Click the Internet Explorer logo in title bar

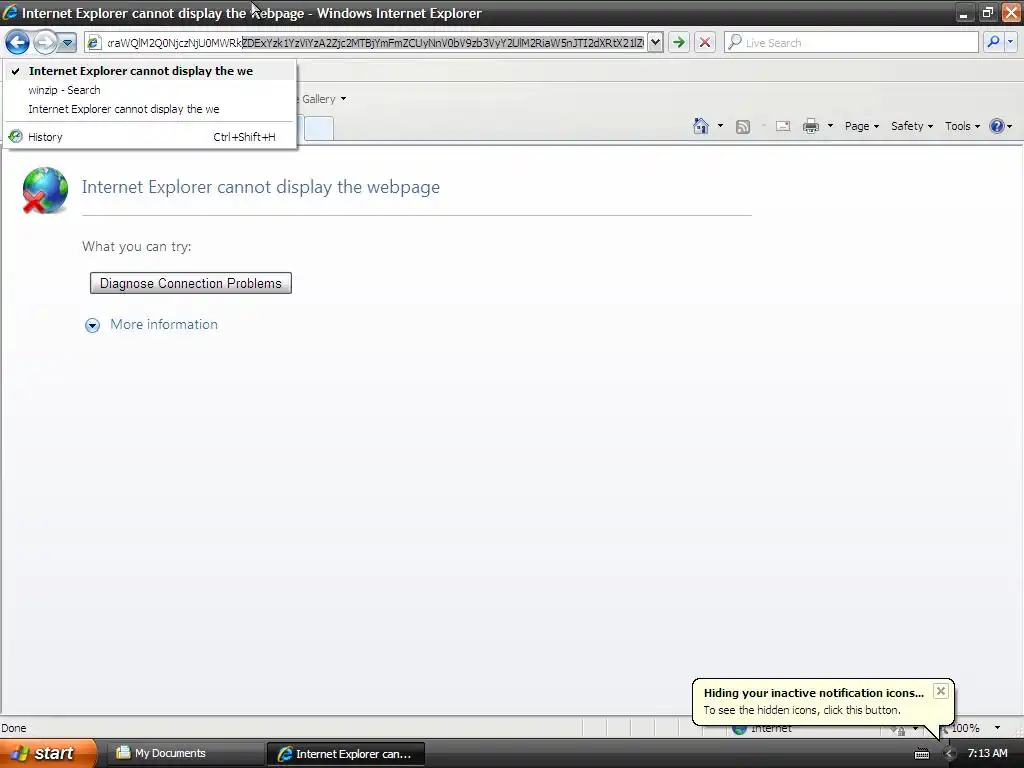point(10,12)
